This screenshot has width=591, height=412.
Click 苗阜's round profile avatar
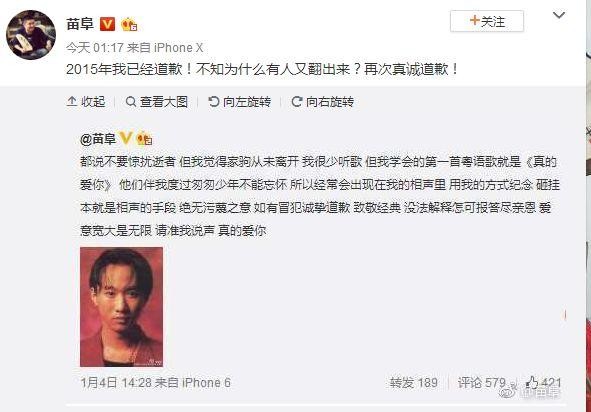31,35
